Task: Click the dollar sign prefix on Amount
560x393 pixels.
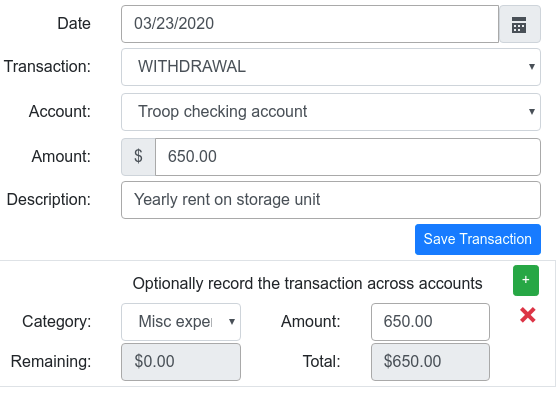Action: pyautogui.click(x=138, y=157)
